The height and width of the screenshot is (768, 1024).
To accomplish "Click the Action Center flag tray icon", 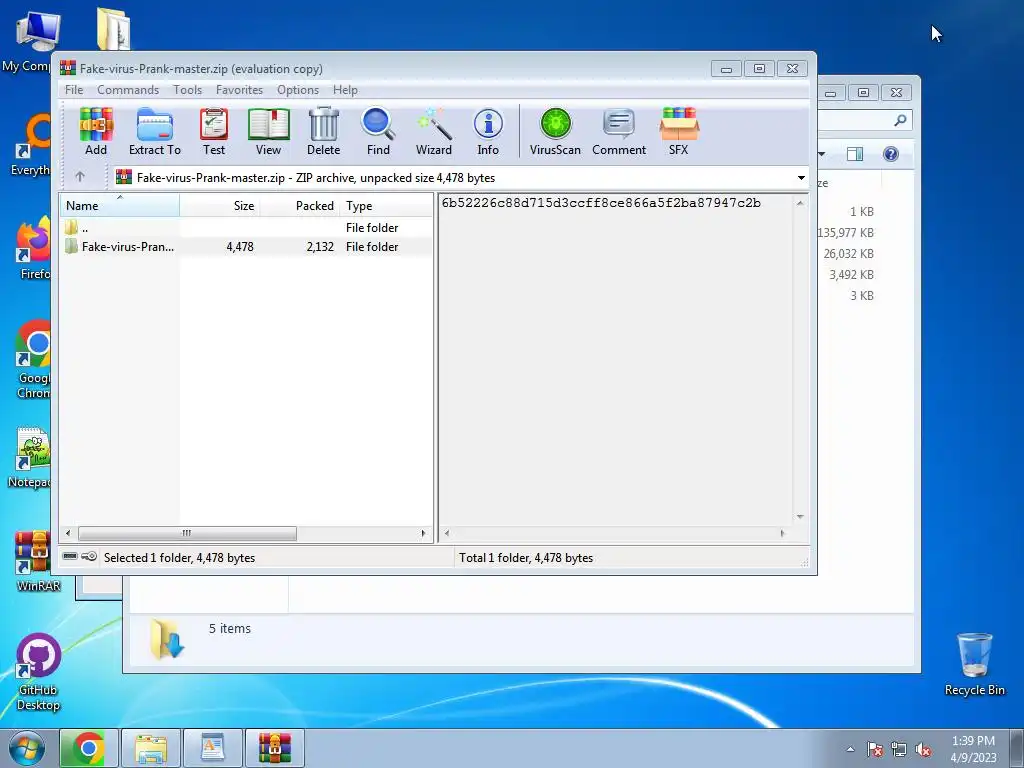I will click(x=875, y=750).
